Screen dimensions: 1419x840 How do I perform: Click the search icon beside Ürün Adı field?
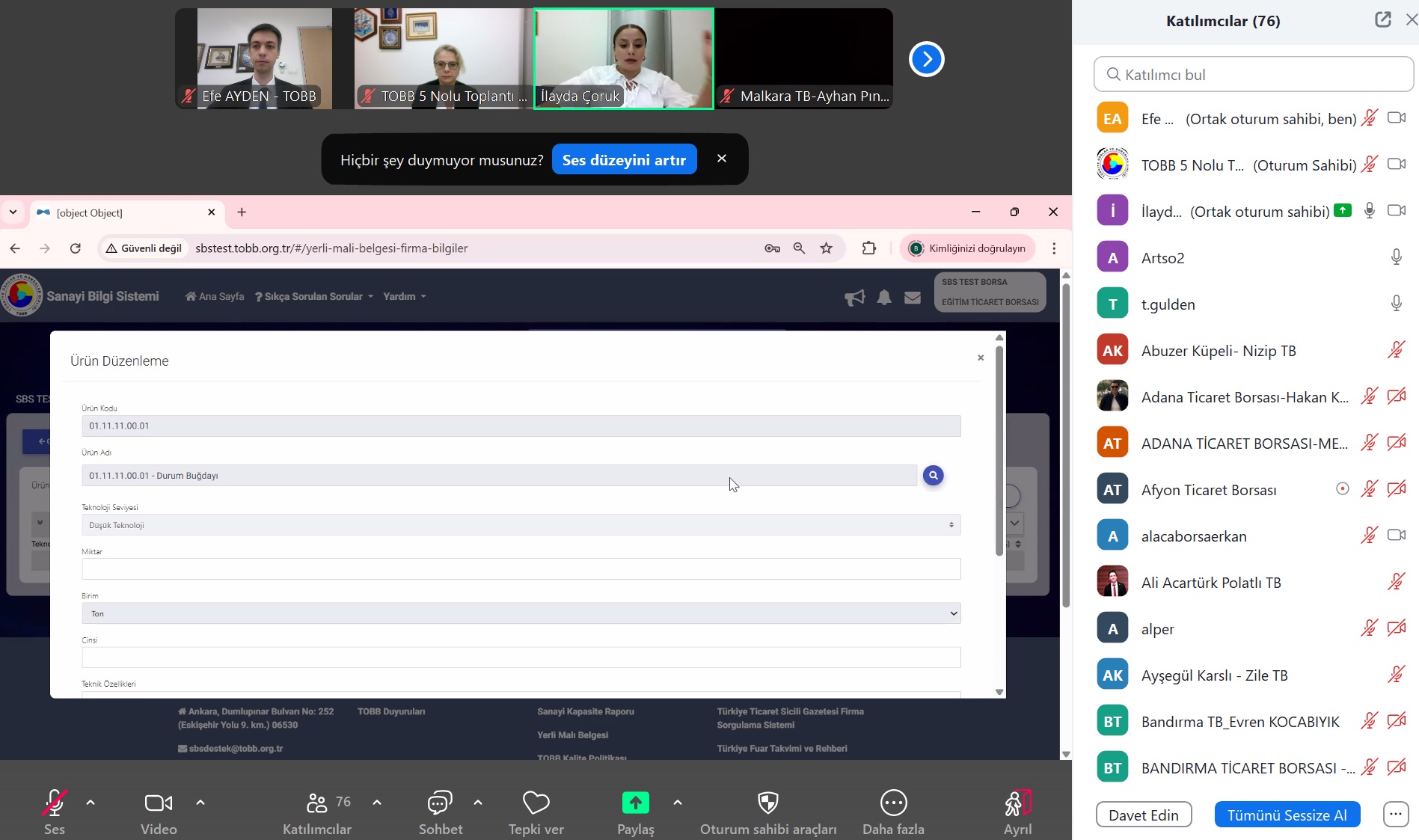[933, 476]
